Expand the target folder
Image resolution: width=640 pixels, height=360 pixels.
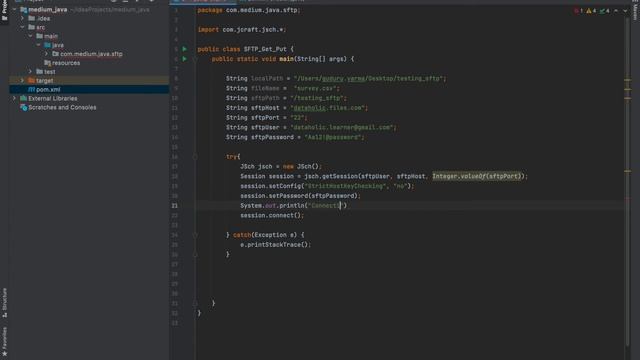point(23,81)
